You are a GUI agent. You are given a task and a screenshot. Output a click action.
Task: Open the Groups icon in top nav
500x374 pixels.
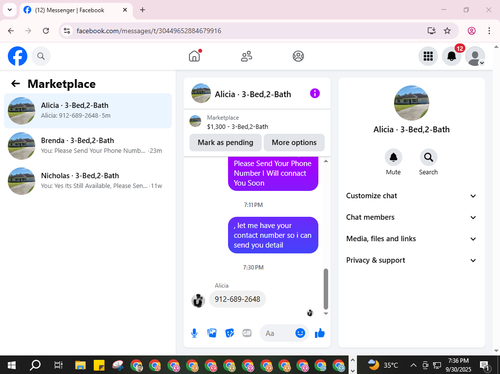point(298,56)
